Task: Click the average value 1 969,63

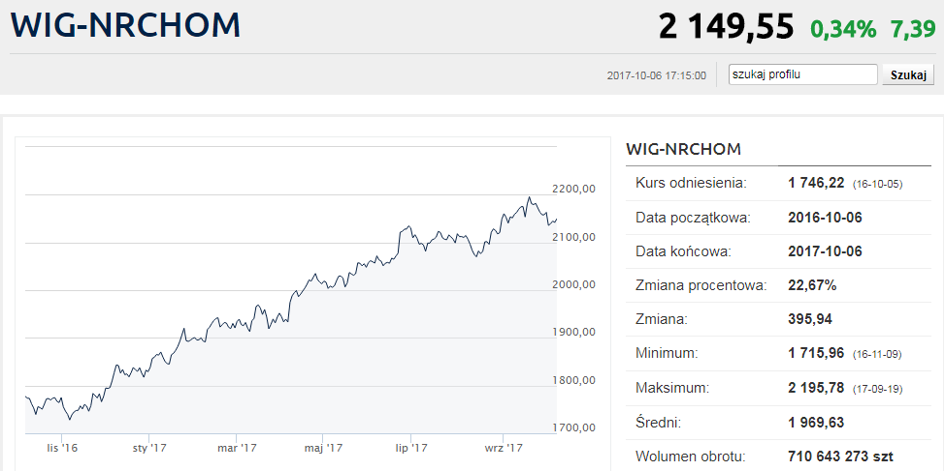Action: (x=817, y=422)
